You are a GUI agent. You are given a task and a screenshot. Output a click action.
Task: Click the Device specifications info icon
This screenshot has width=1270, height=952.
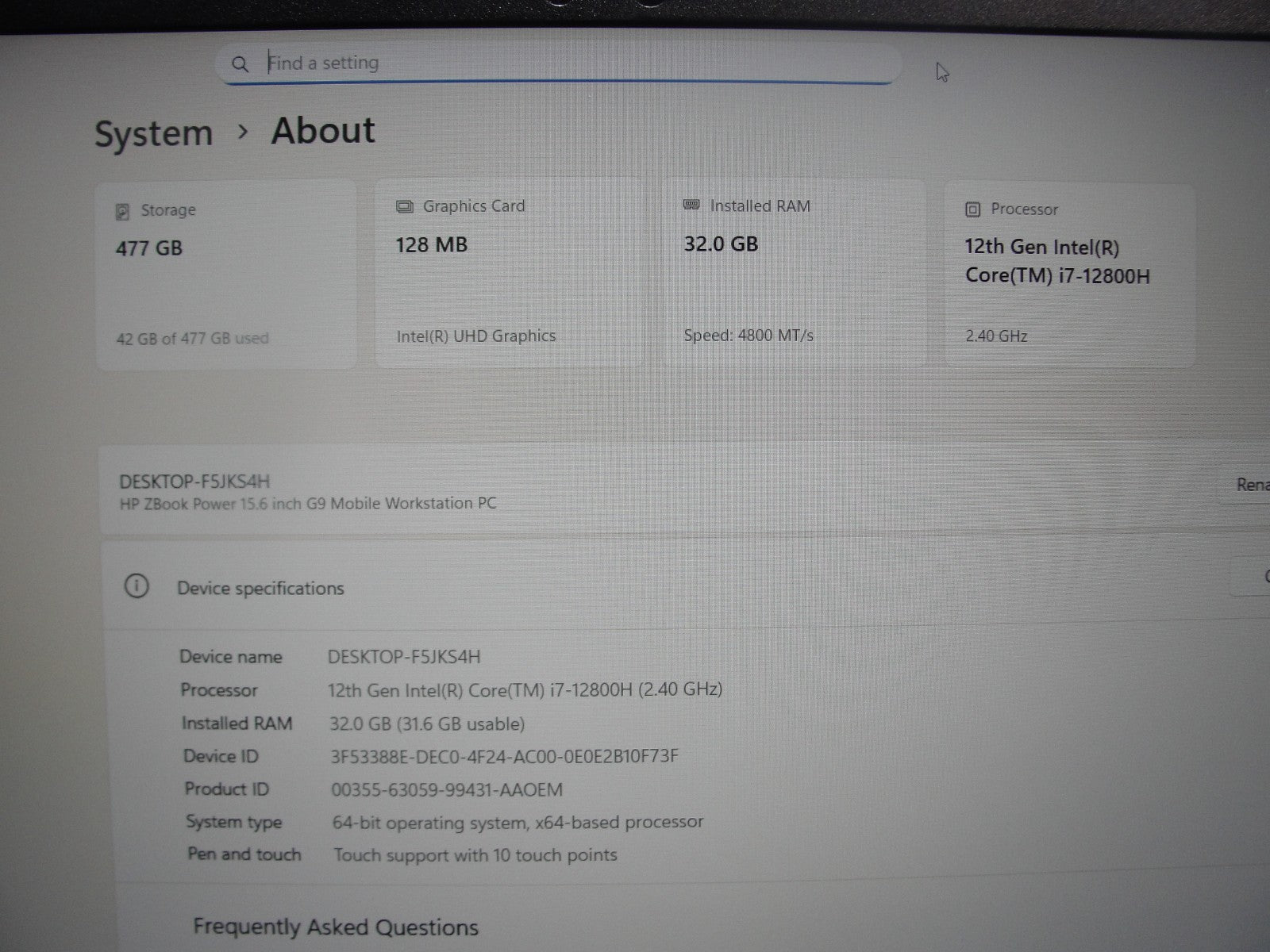tap(137, 587)
